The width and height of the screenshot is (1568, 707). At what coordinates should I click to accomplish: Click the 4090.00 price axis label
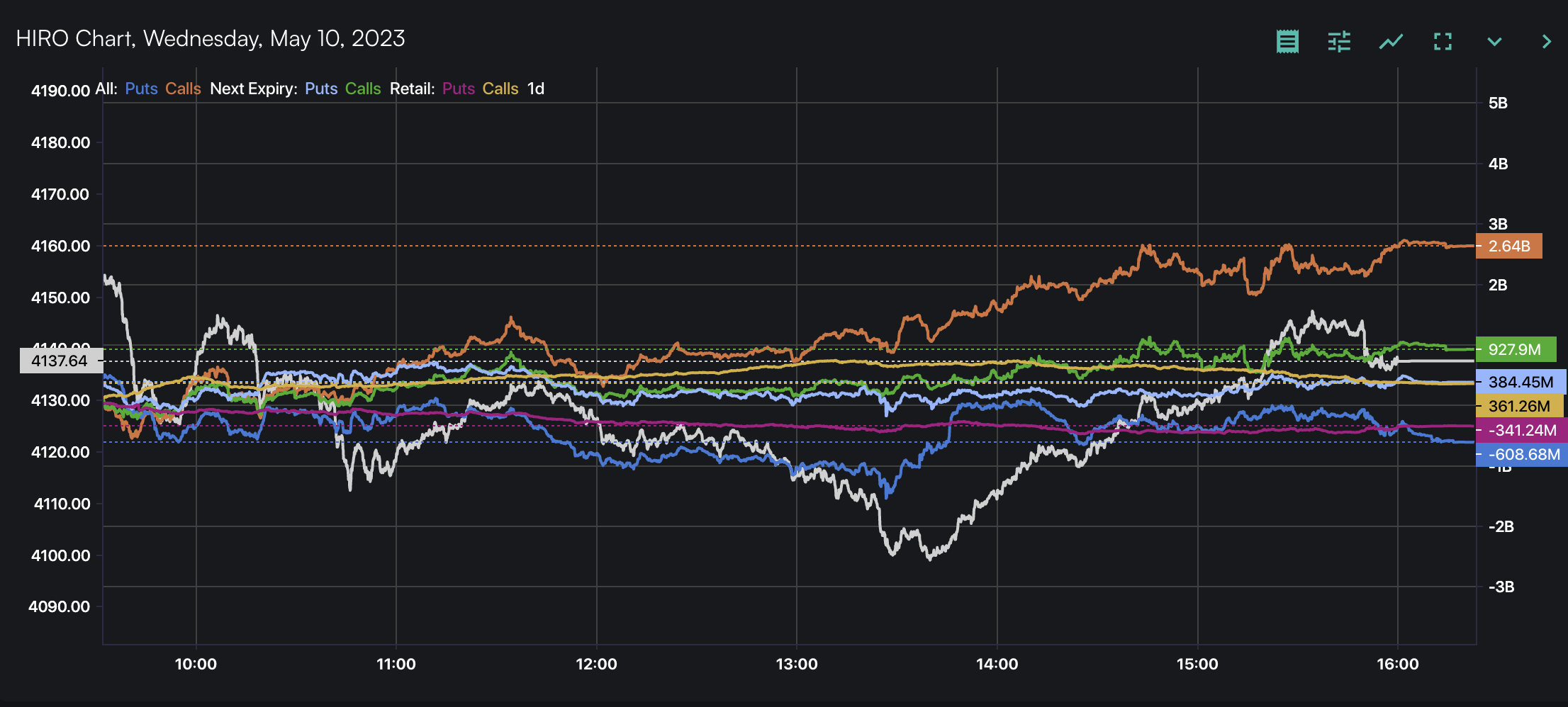59,606
